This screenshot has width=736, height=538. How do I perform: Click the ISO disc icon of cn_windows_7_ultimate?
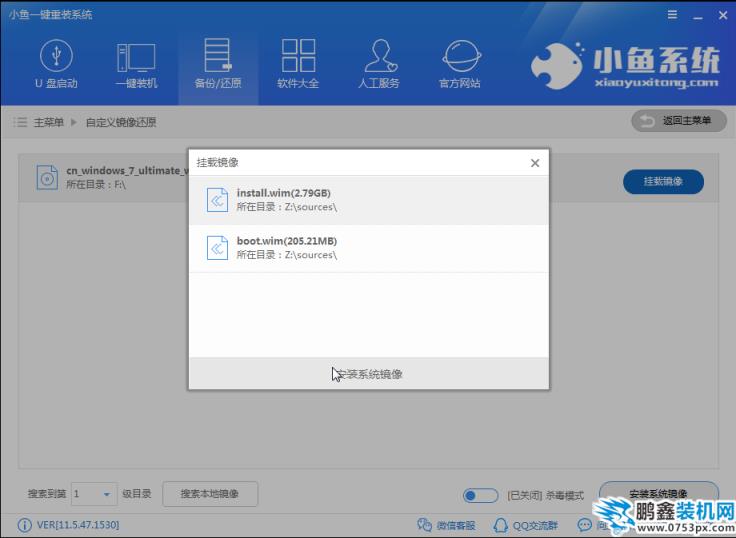[x=47, y=177]
